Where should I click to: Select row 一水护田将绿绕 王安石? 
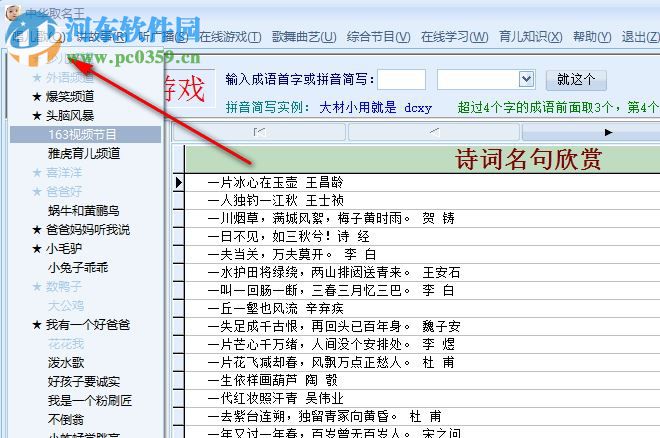[423, 272]
